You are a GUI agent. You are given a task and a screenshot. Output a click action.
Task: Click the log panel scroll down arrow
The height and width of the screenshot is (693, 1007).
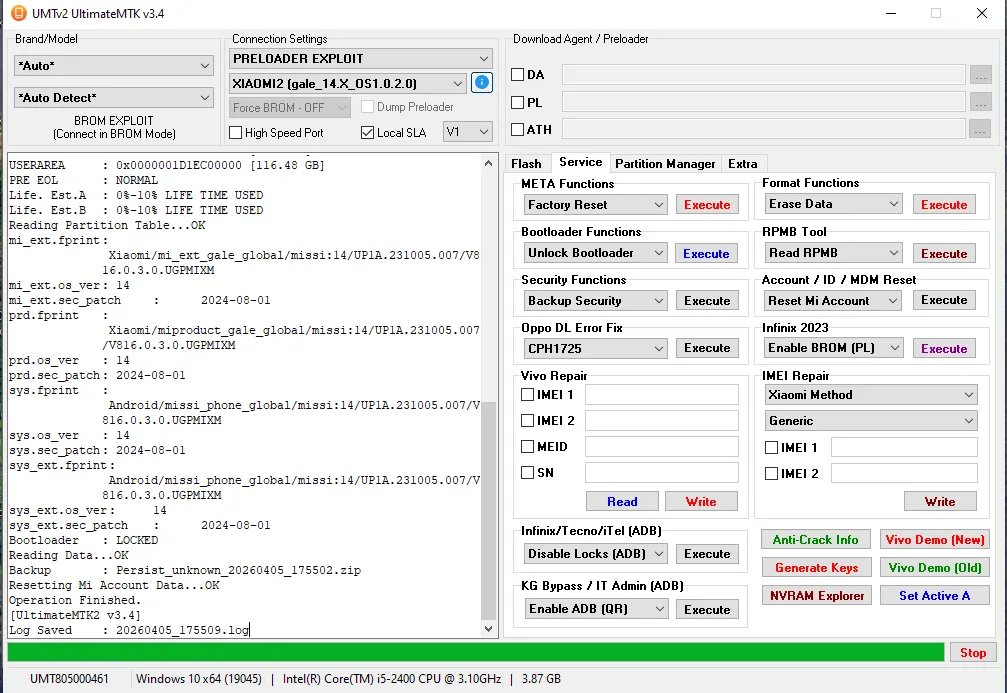click(488, 629)
